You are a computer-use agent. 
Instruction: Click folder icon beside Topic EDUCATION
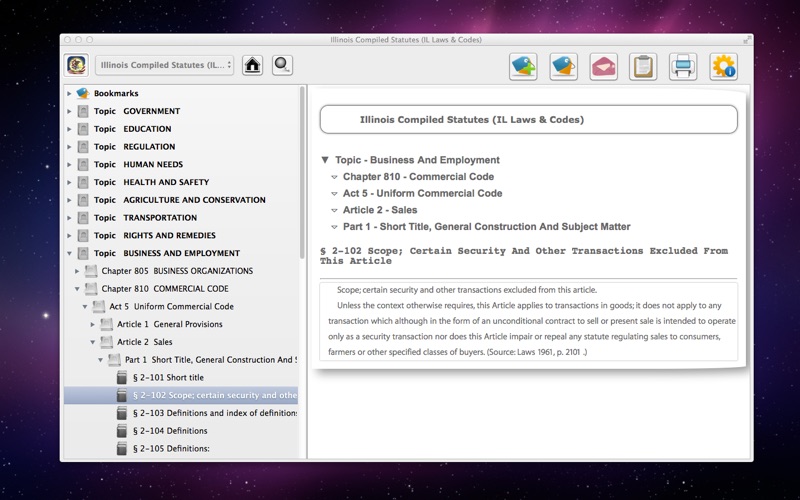click(x=83, y=129)
